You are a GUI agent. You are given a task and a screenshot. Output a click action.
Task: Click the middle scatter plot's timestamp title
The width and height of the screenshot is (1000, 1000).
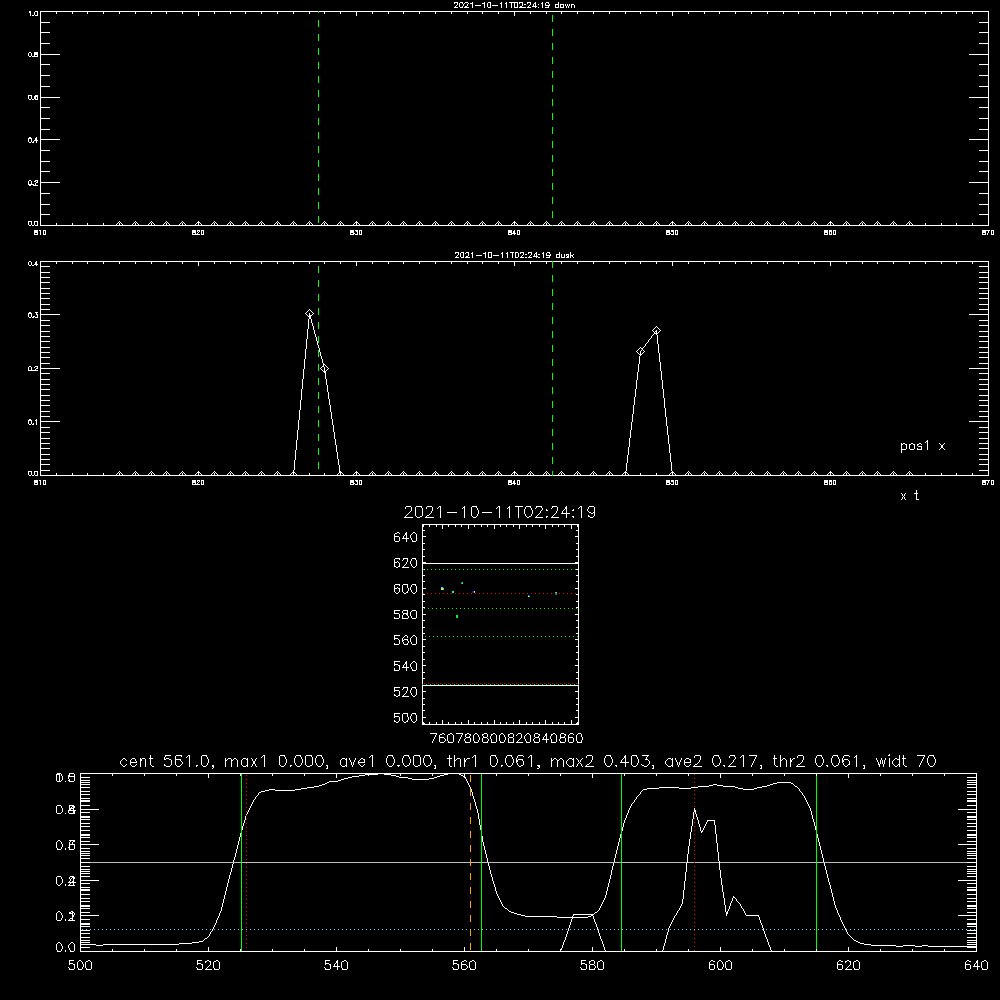tap(499, 512)
